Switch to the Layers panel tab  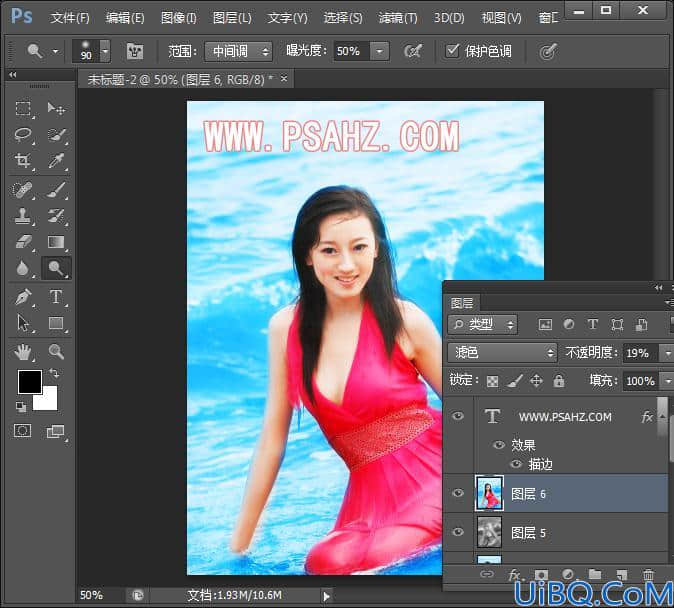coord(462,303)
